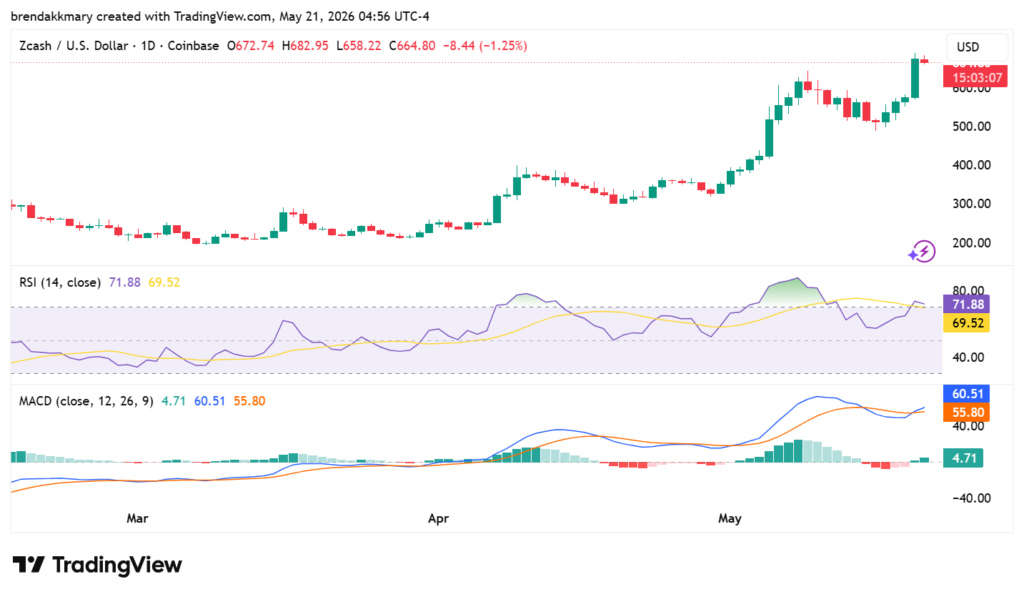Click the purple RSI value tag 71.88
This screenshot has height=597, width=1024.
click(x=967, y=304)
